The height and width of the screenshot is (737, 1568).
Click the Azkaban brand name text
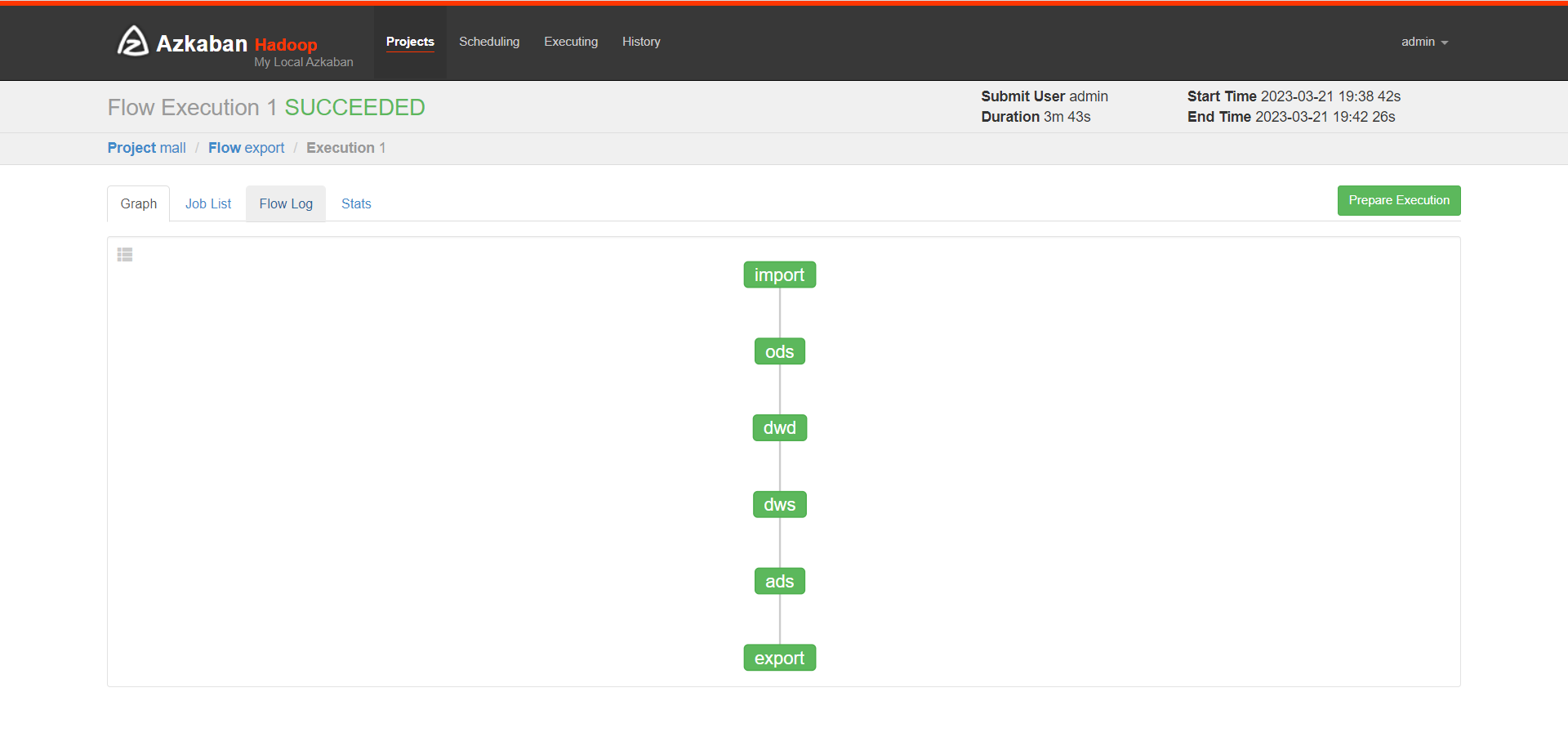coord(202,43)
